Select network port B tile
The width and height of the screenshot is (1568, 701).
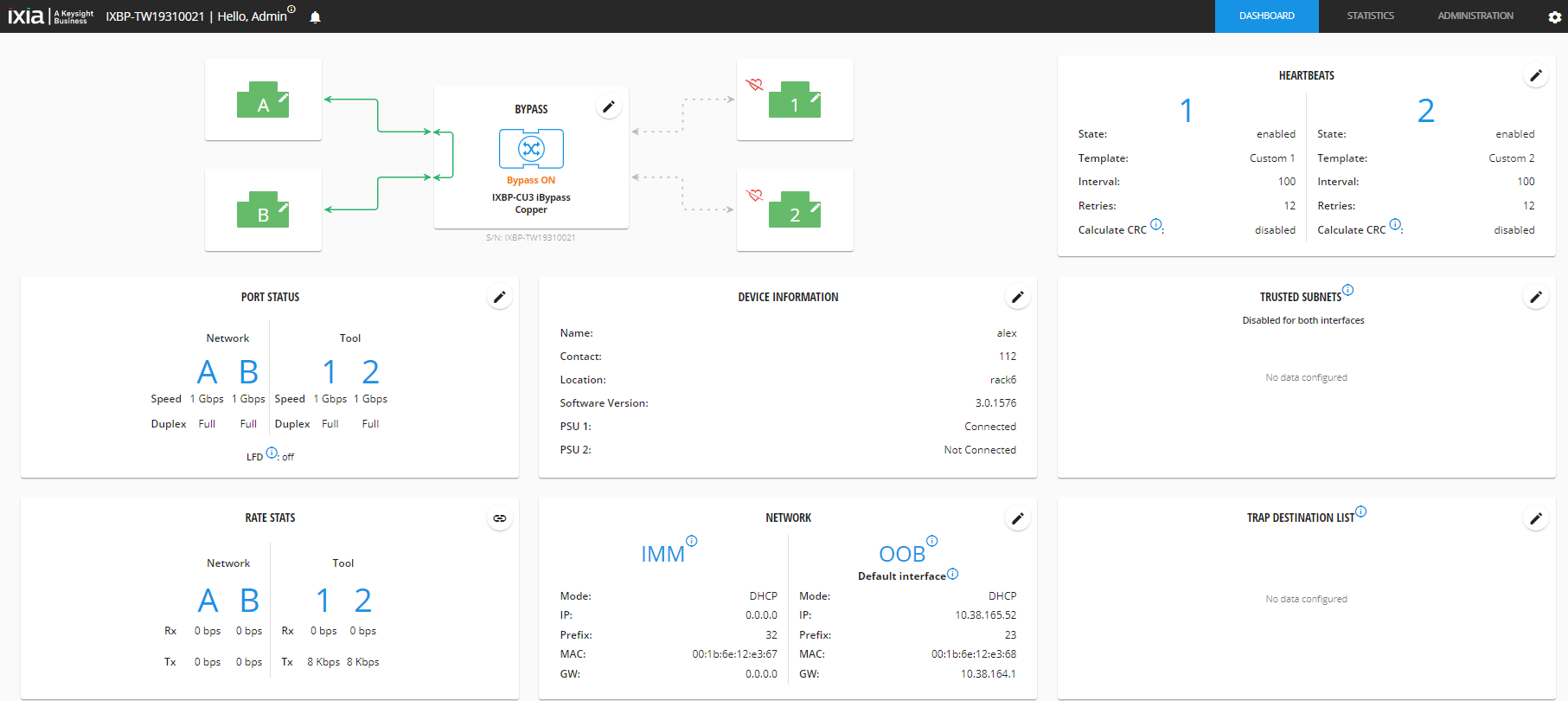[263, 209]
